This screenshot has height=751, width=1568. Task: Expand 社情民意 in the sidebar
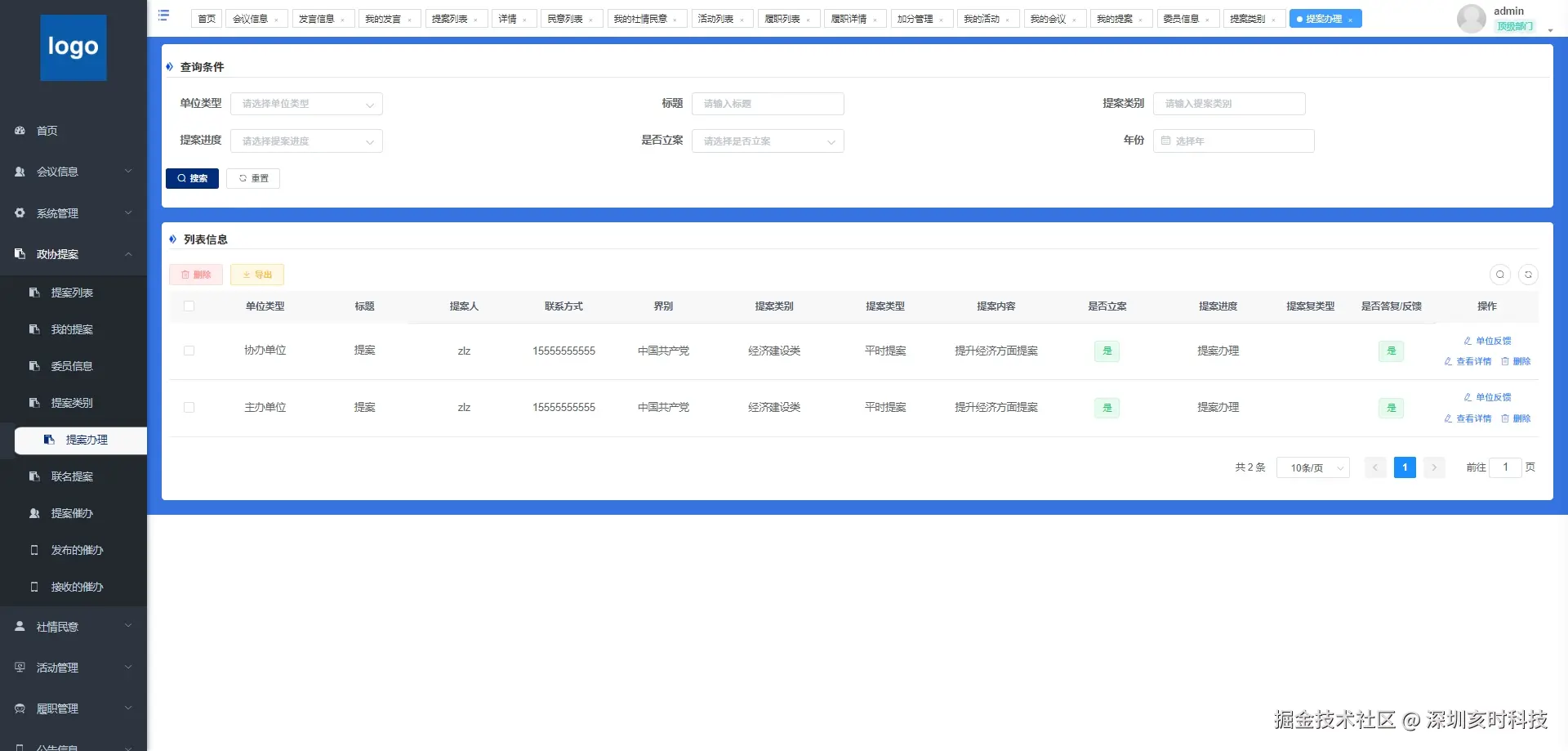coord(73,627)
